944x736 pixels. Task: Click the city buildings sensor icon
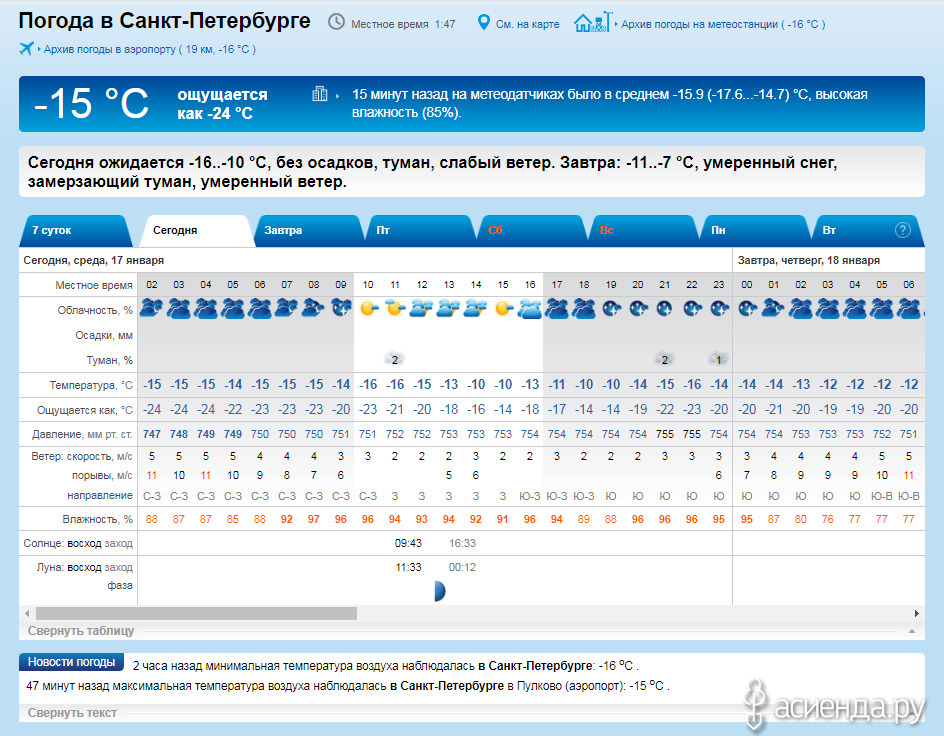pyautogui.click(x=320, y=93)
